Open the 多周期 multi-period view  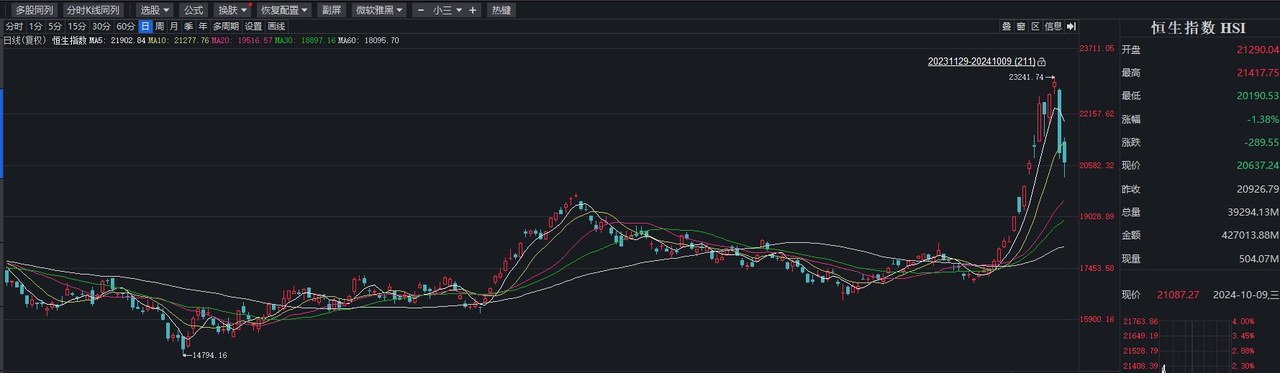(x=225, y=26)
